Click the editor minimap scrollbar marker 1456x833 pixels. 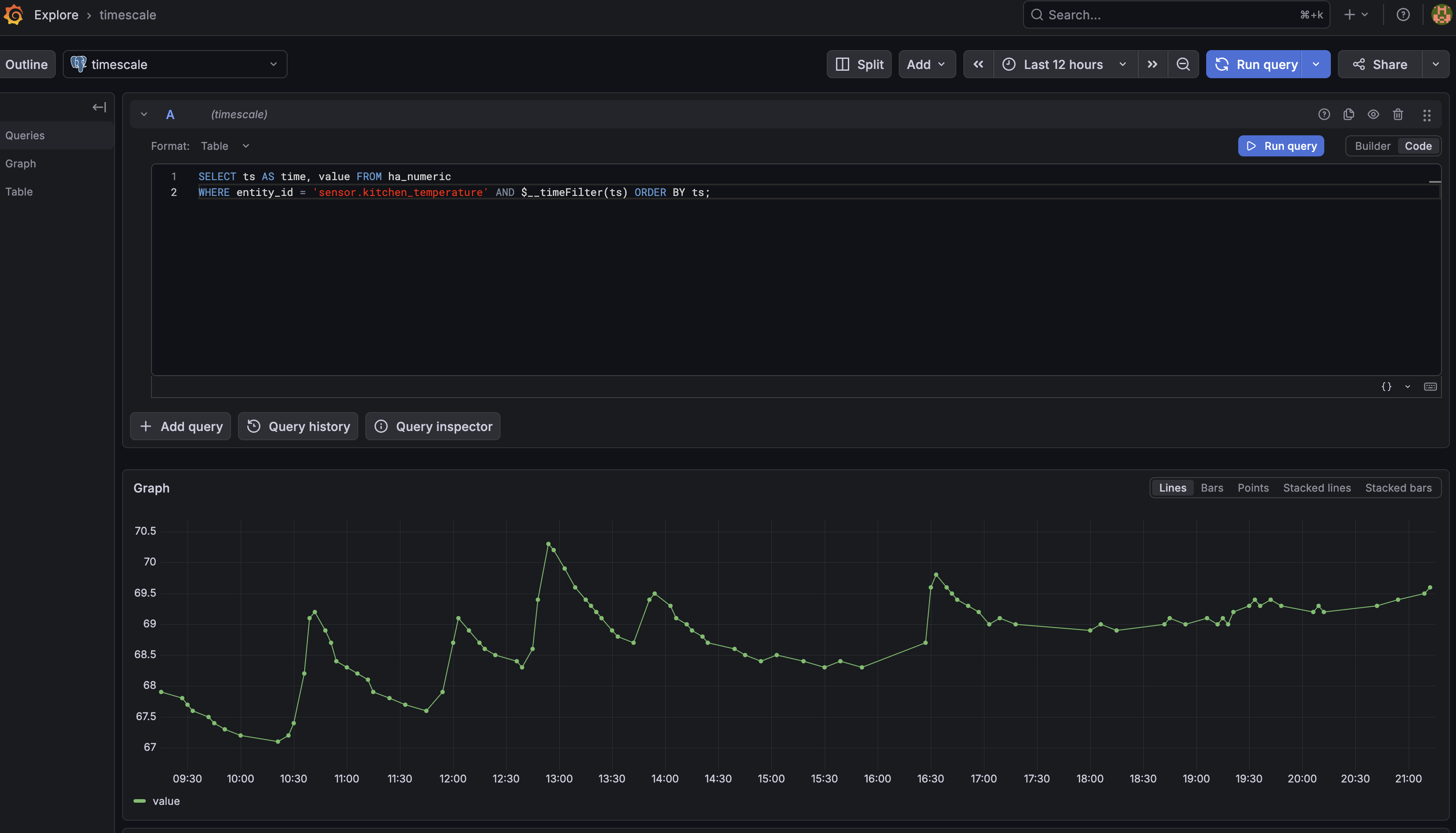1434,181
